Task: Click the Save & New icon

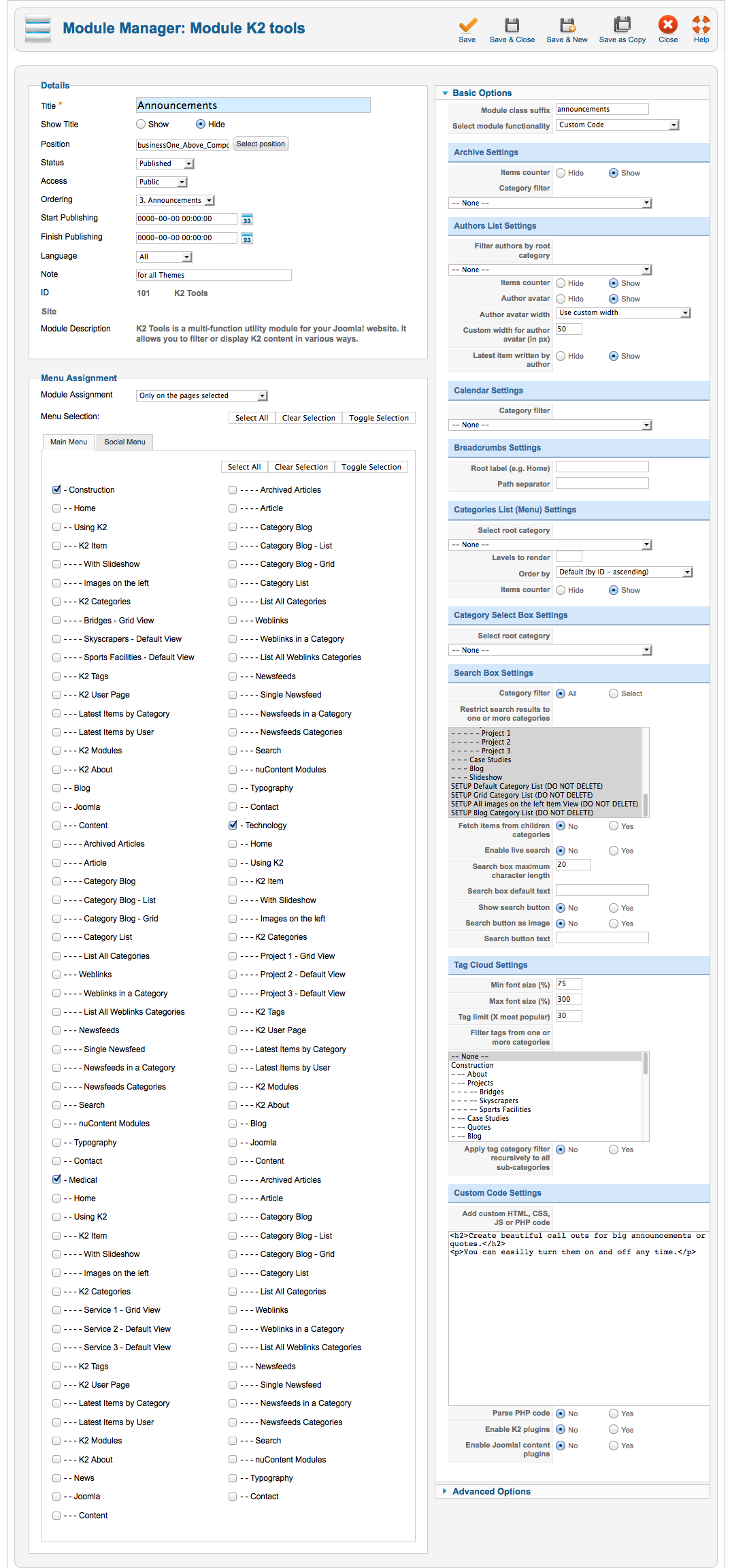Action: pyautogui.click(x=567, y=25)
